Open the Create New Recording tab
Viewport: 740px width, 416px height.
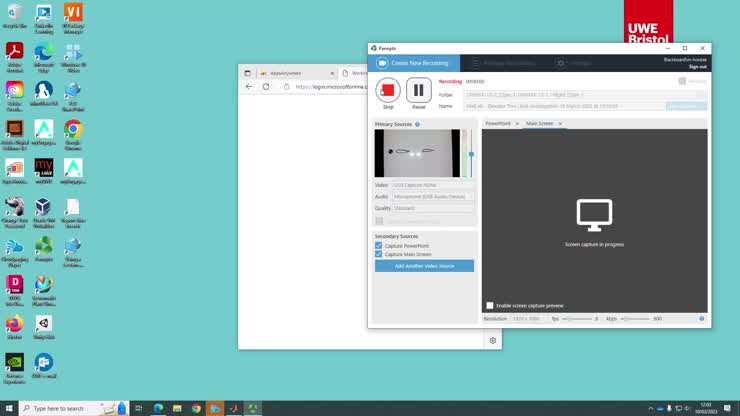pos(414,63)
